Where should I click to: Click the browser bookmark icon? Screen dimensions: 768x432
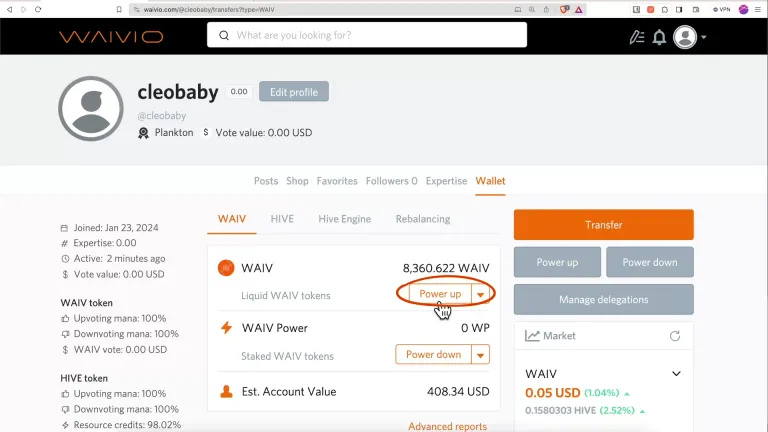click(119, 9)
